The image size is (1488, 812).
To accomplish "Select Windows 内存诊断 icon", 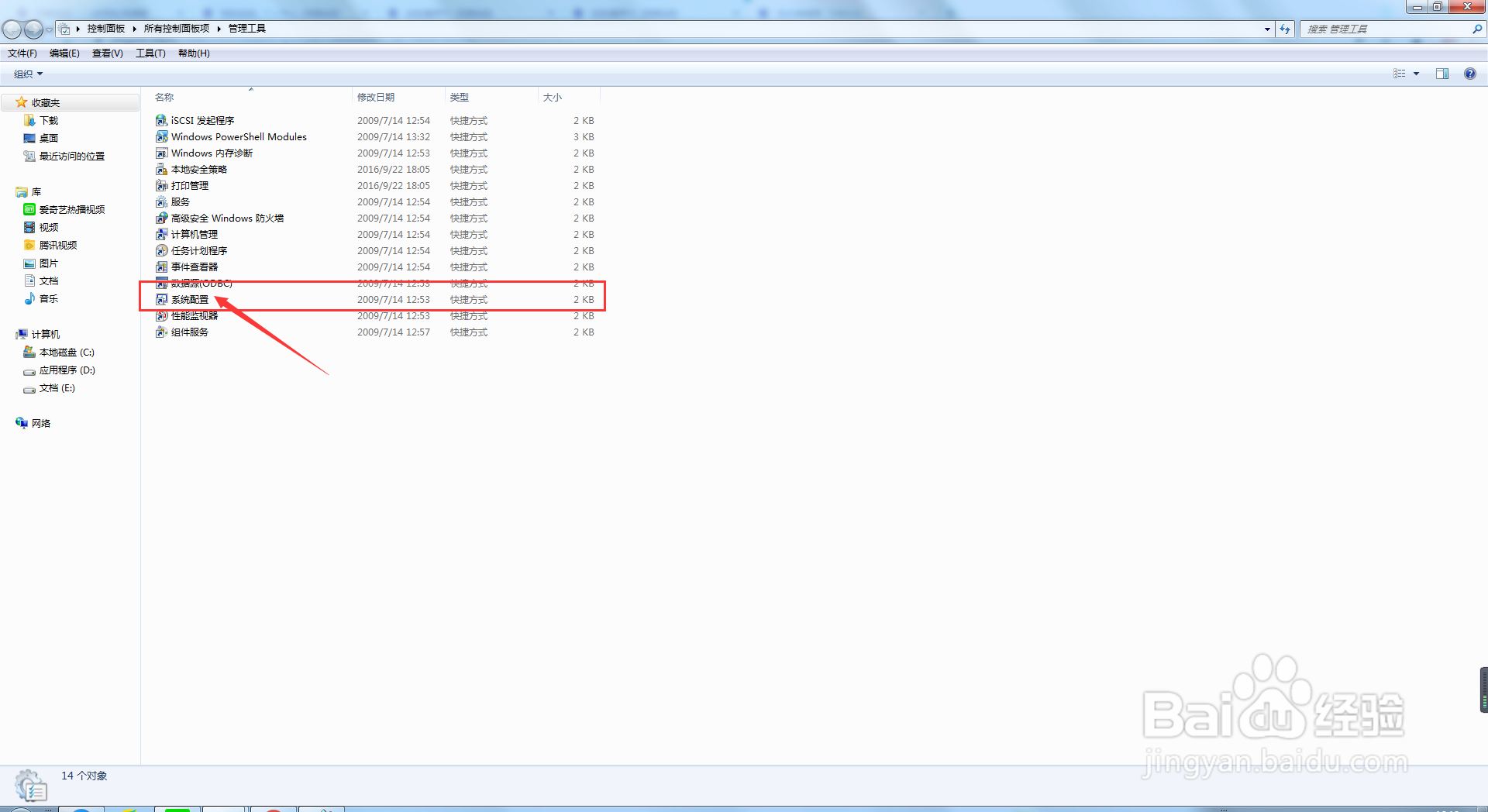I will pos(161,153).
